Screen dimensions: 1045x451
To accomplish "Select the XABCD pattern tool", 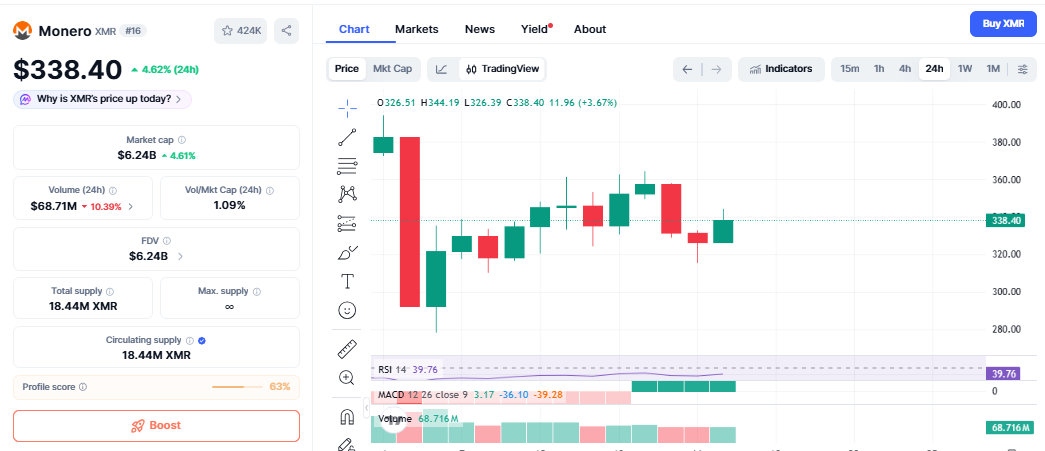I will [347, 195].
